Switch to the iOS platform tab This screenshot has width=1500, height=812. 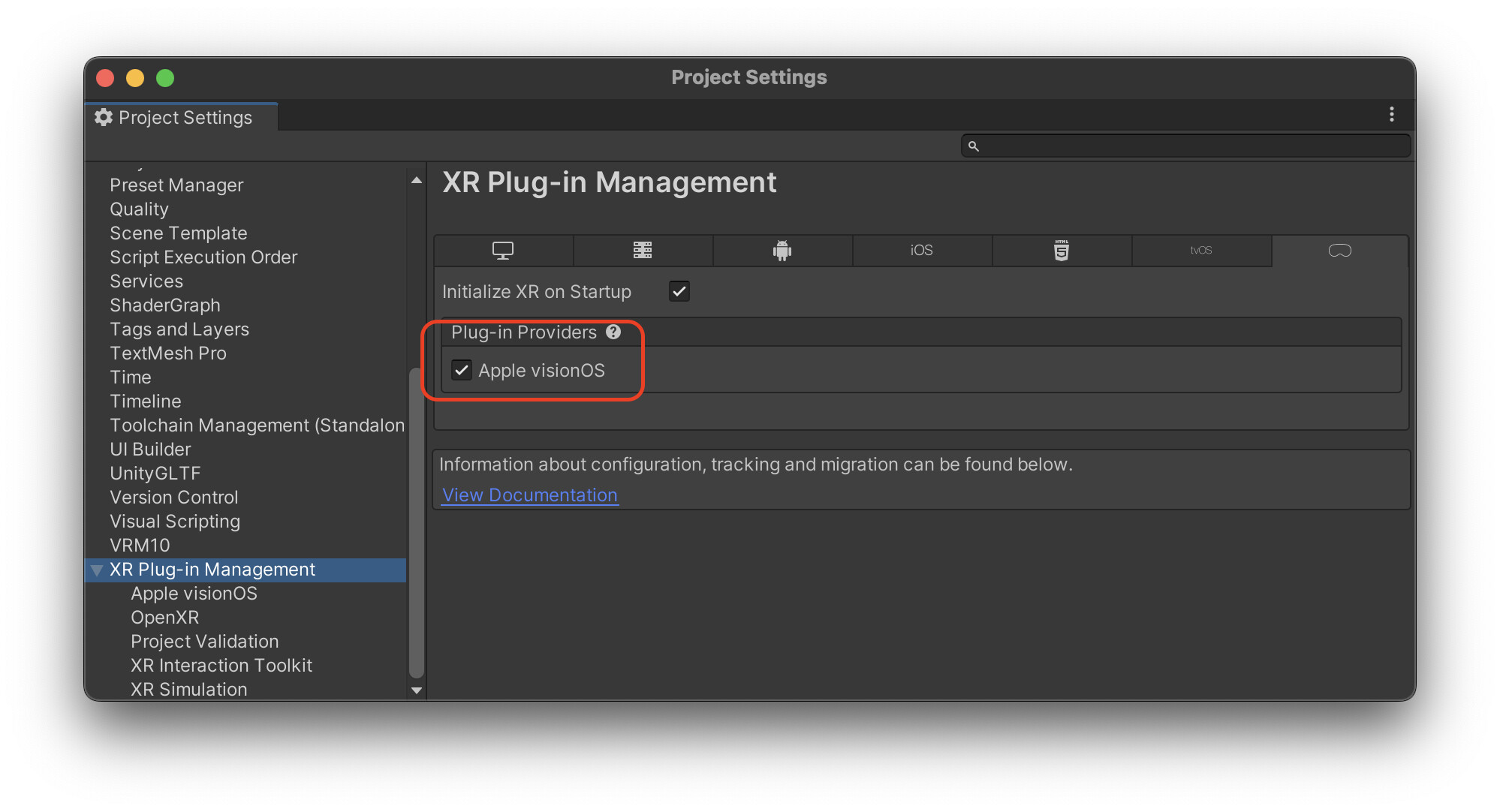click(921, 250)
